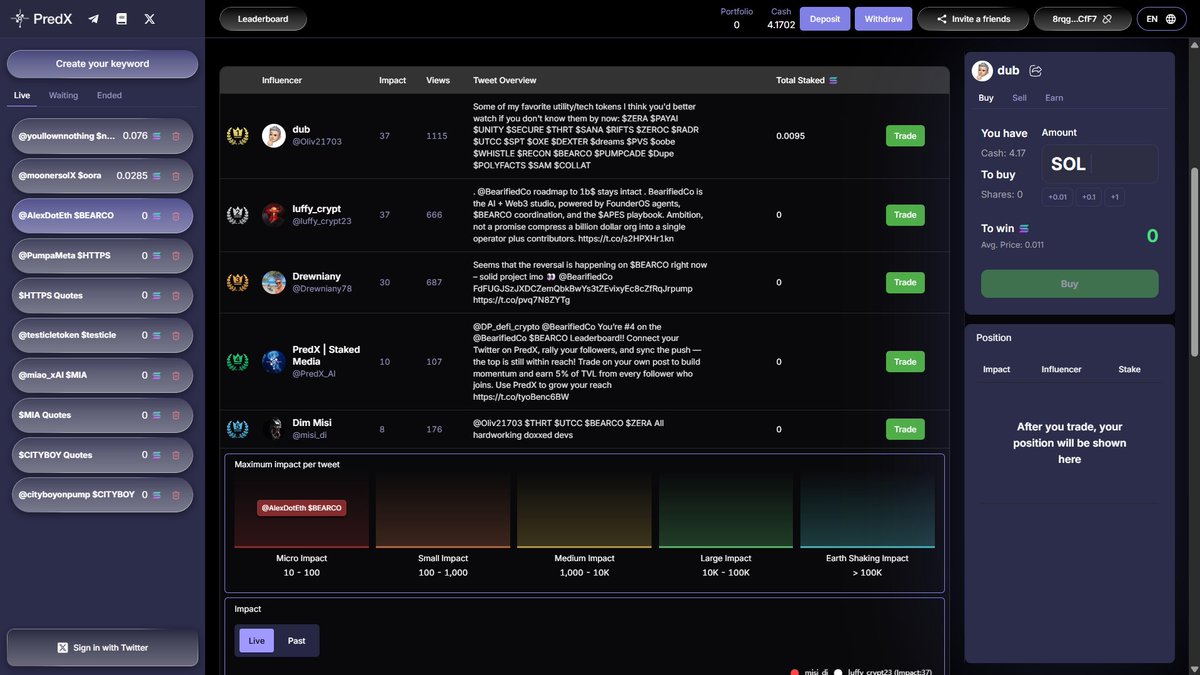Click trash icon on @AlexDotEth $BEARCO row
Image resolution: width=1200 pixels, height=675 pixels.
tap(176, 216)
